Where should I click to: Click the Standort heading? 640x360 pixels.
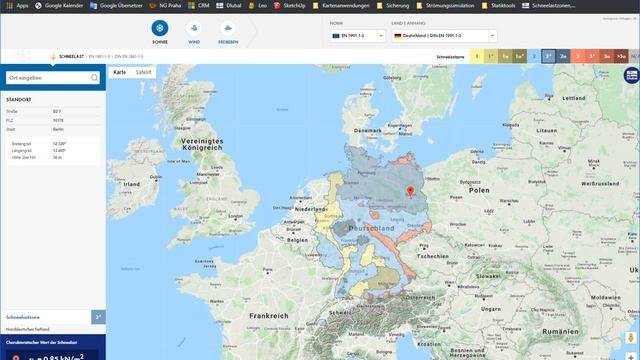pyautogui.click(x=18, y=100)
